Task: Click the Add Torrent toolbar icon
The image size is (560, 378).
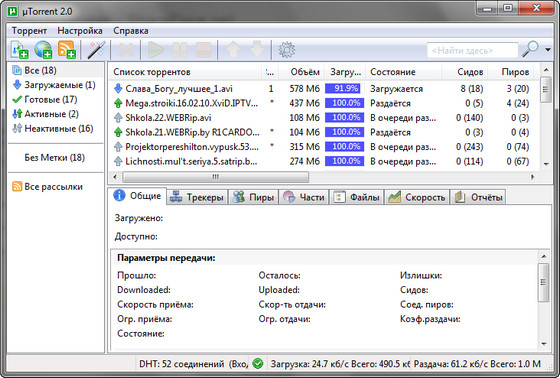Action: 20,50
